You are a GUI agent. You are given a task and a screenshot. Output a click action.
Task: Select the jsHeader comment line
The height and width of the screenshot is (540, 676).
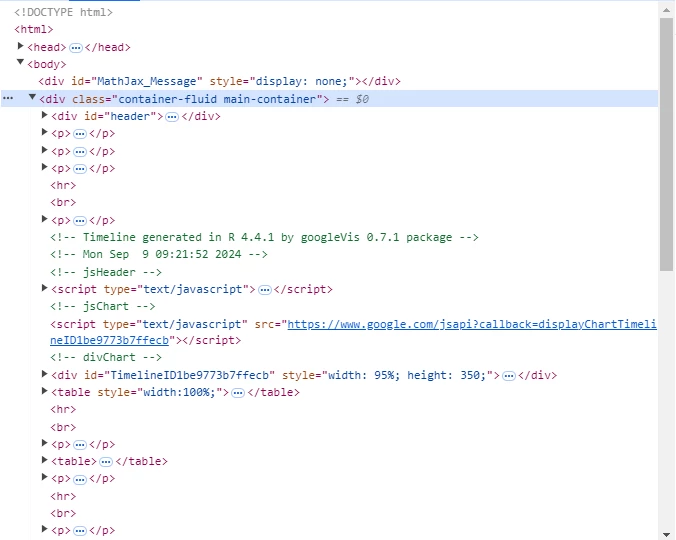pos(106,272)
